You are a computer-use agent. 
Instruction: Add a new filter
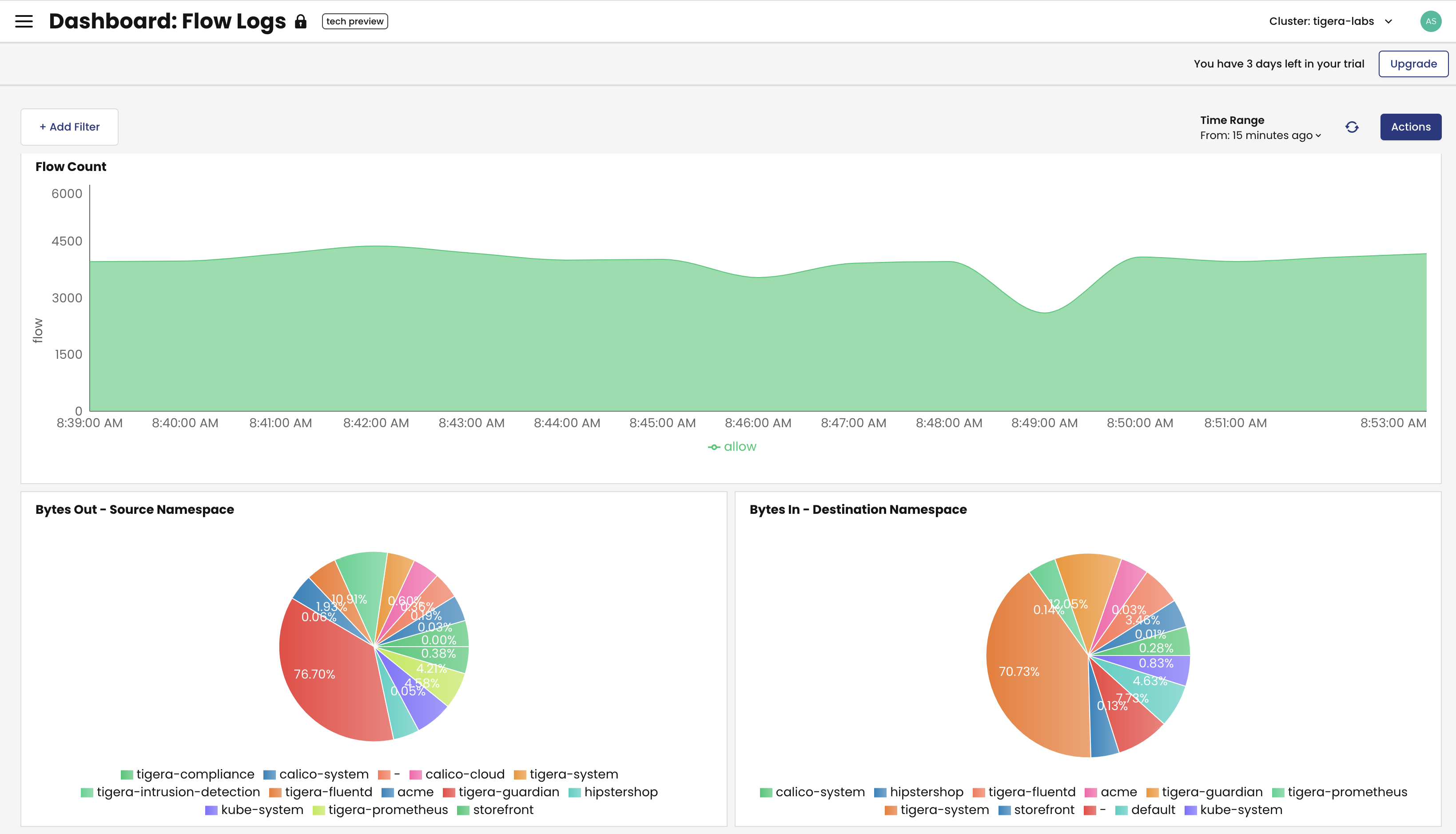[x=69, y=127]
